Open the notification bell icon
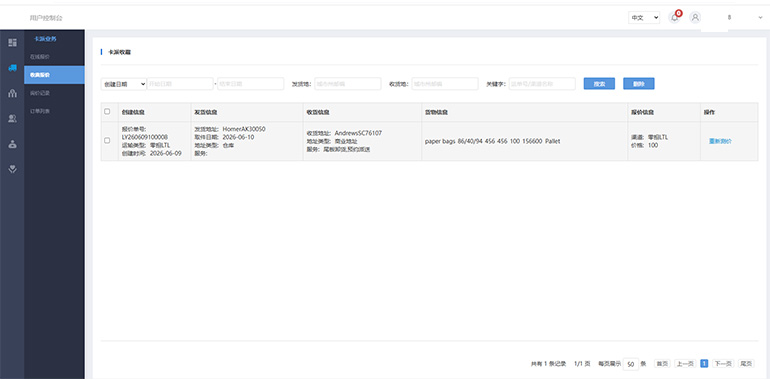770x380 pixels. (x=675, y=18)
